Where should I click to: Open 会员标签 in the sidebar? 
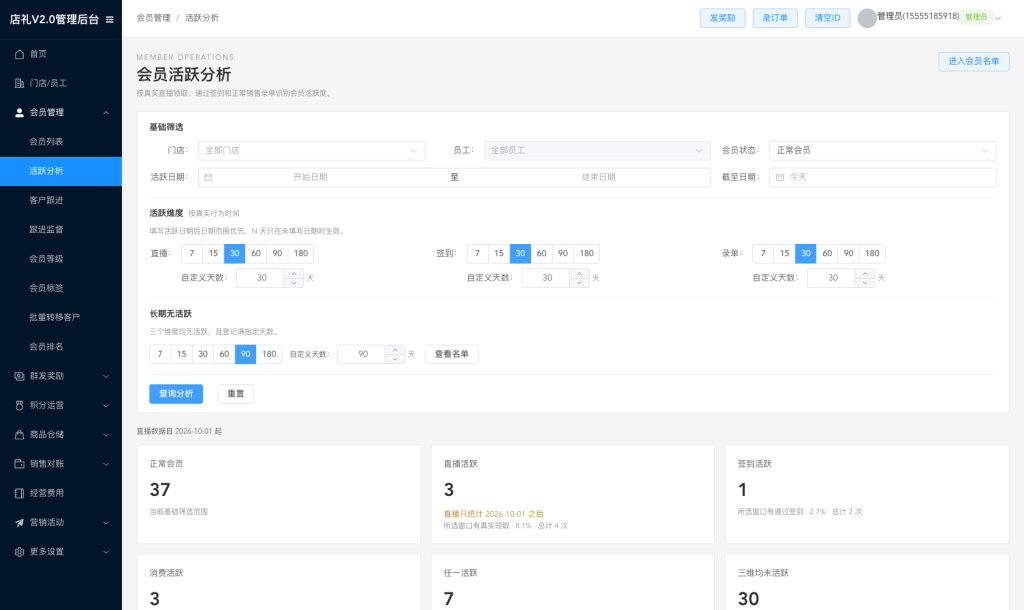61,288
